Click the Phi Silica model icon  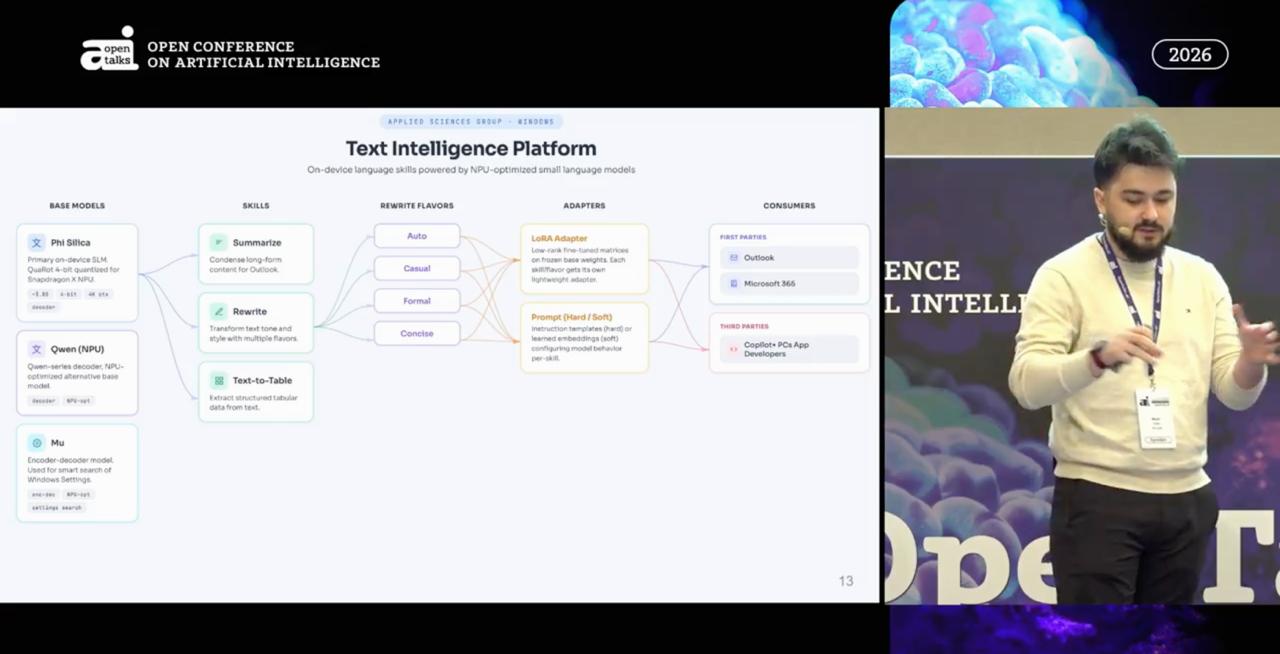pyautogui.click(x=36, y=243)
